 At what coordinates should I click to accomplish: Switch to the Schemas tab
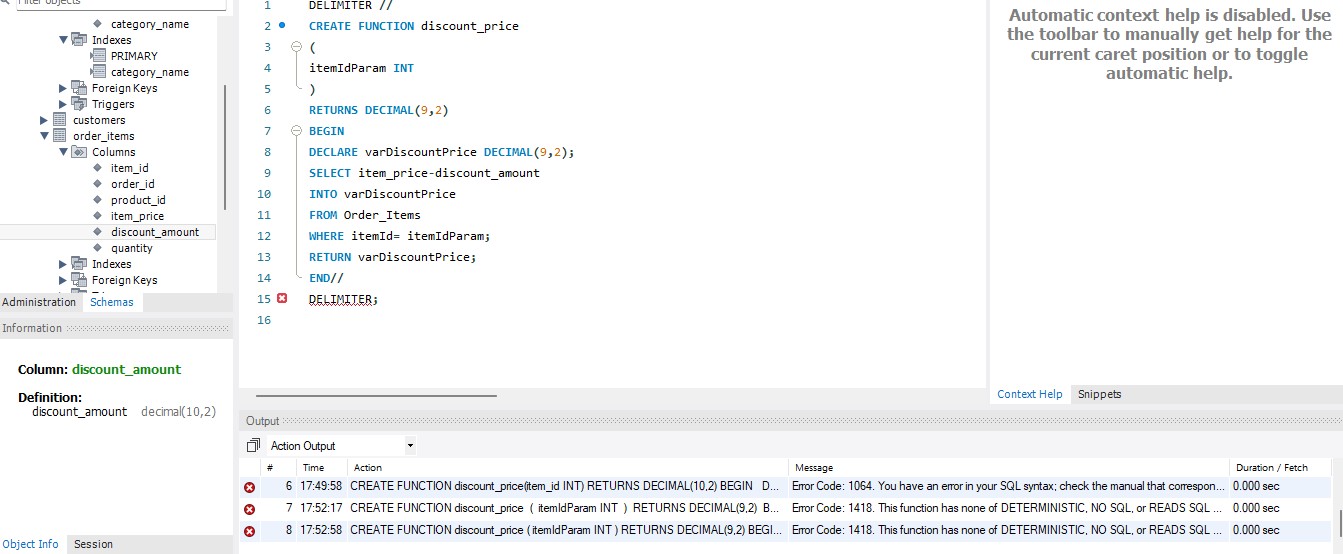(x=112, y=302)
